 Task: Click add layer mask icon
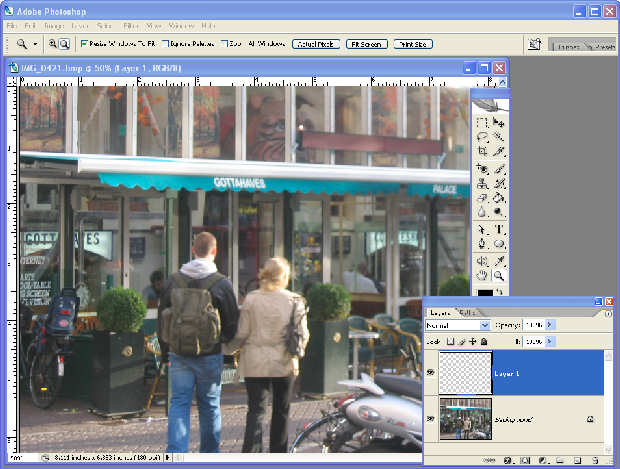[x=525, y=460]
